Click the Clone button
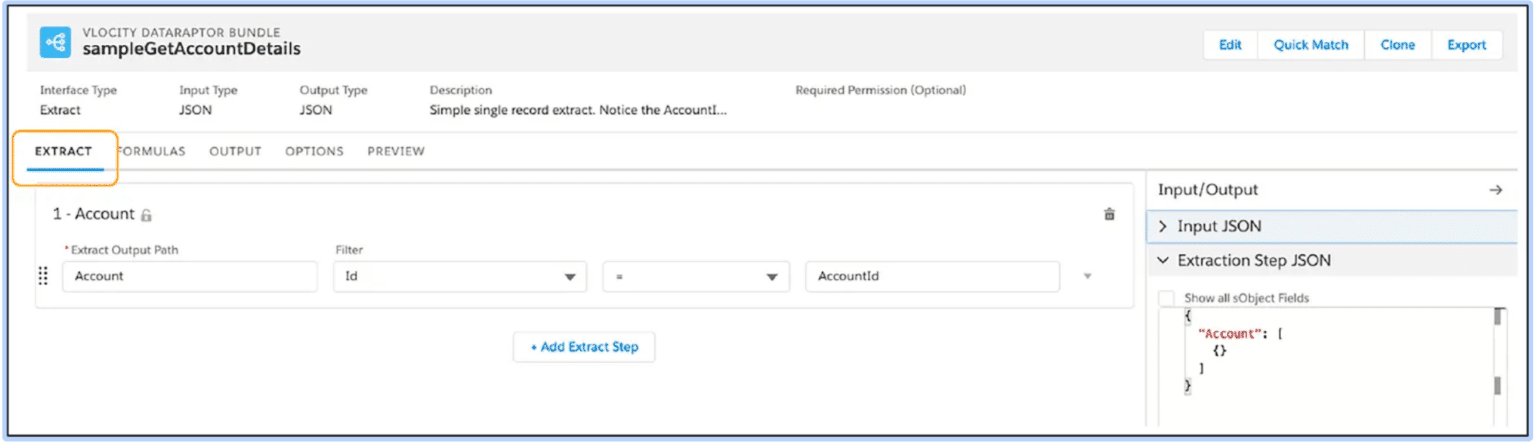The width and height of the screenshot is (1536, 442). click(1397, 45)
